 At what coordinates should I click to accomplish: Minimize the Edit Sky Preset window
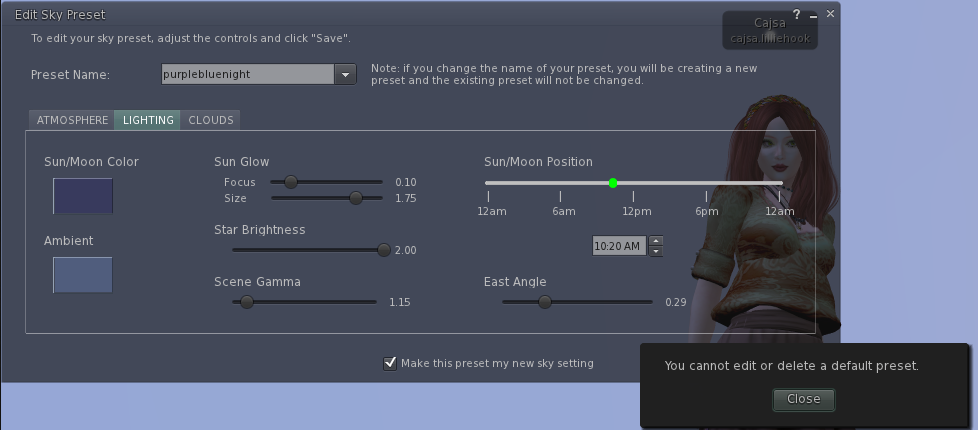813,16
